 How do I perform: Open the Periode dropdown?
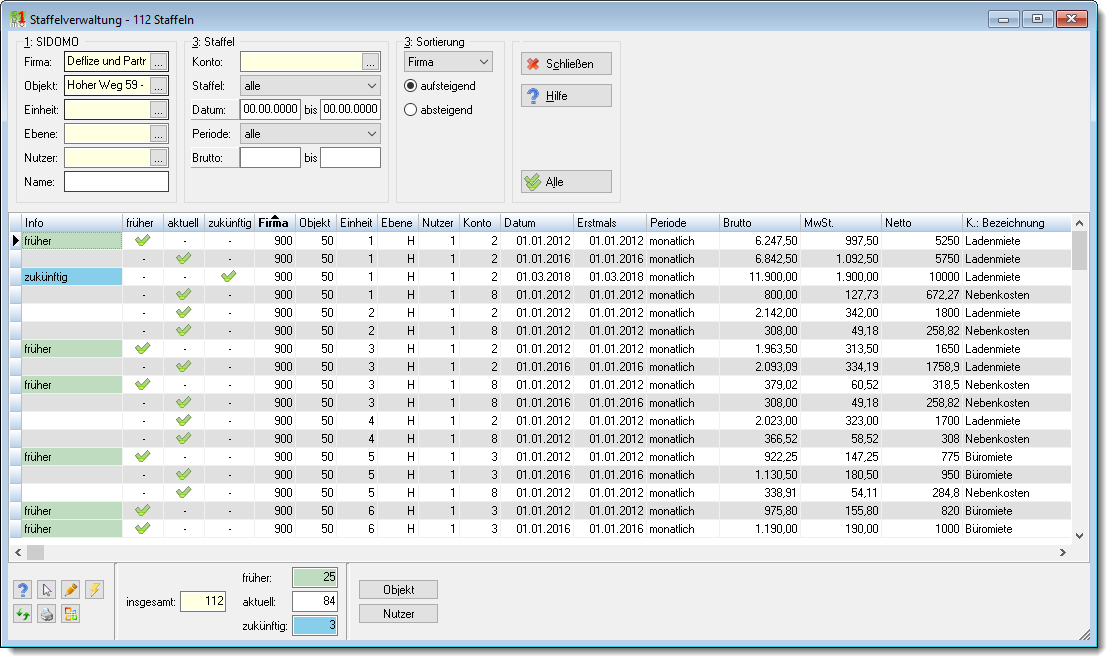310,134
